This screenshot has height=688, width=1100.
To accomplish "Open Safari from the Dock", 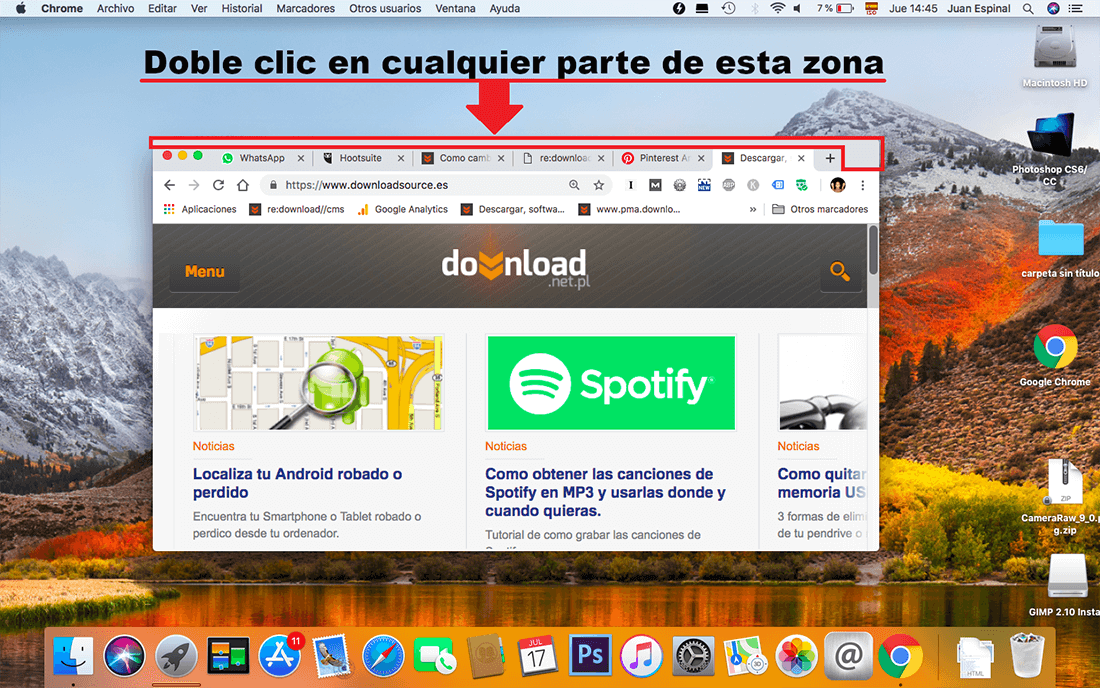I will pyautogui.click(x=383, y=656).
